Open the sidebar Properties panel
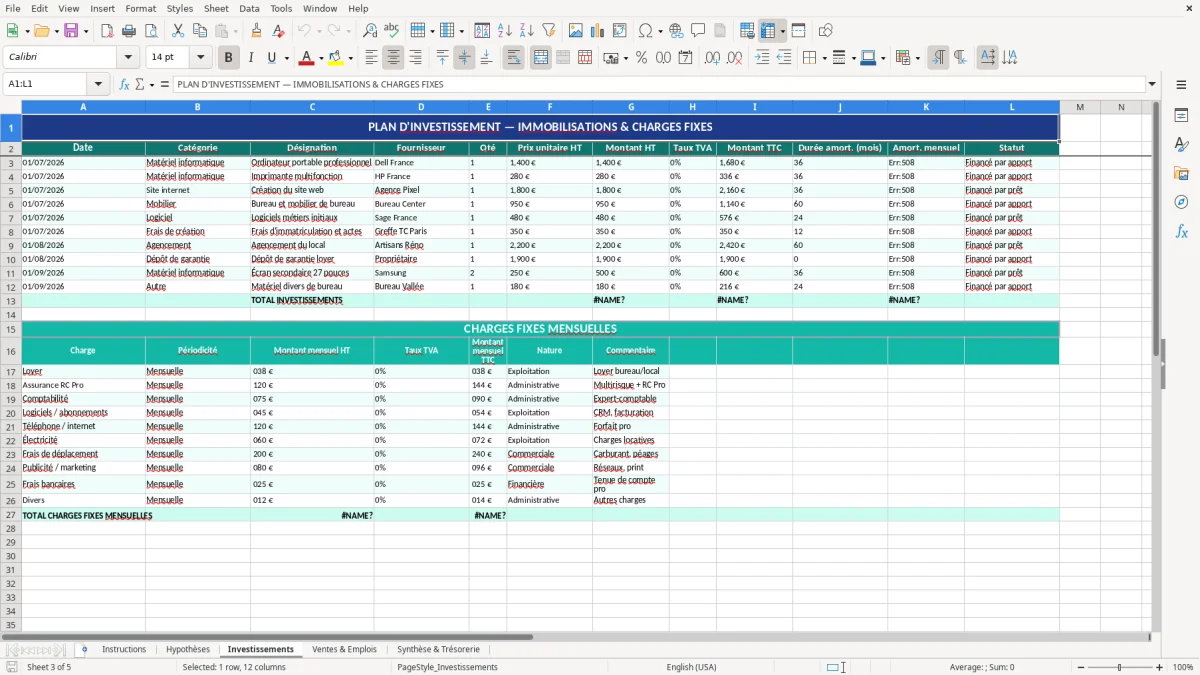 pyautogui.click(x=1181, y=116)
